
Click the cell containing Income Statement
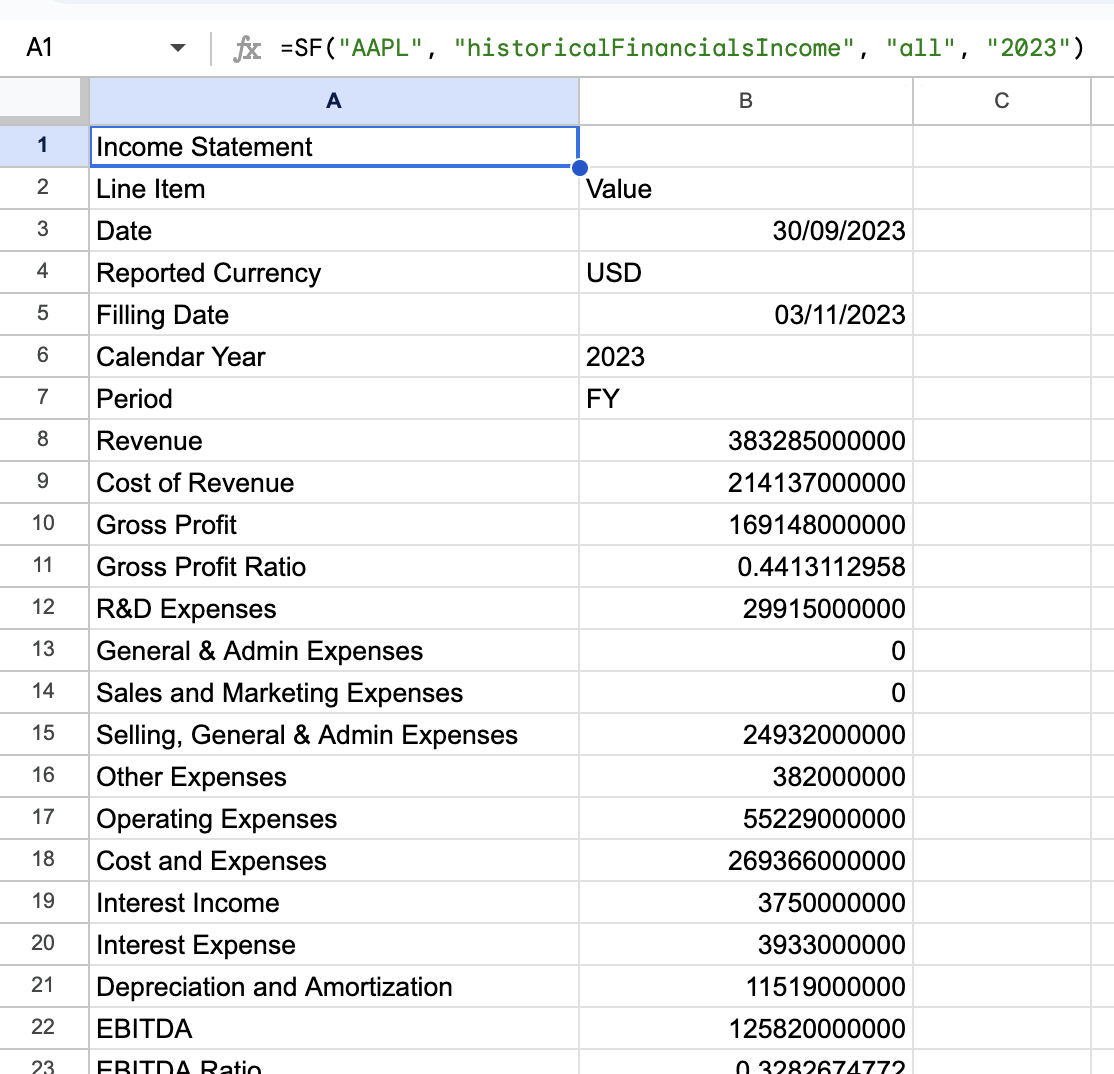coord(333,145)
